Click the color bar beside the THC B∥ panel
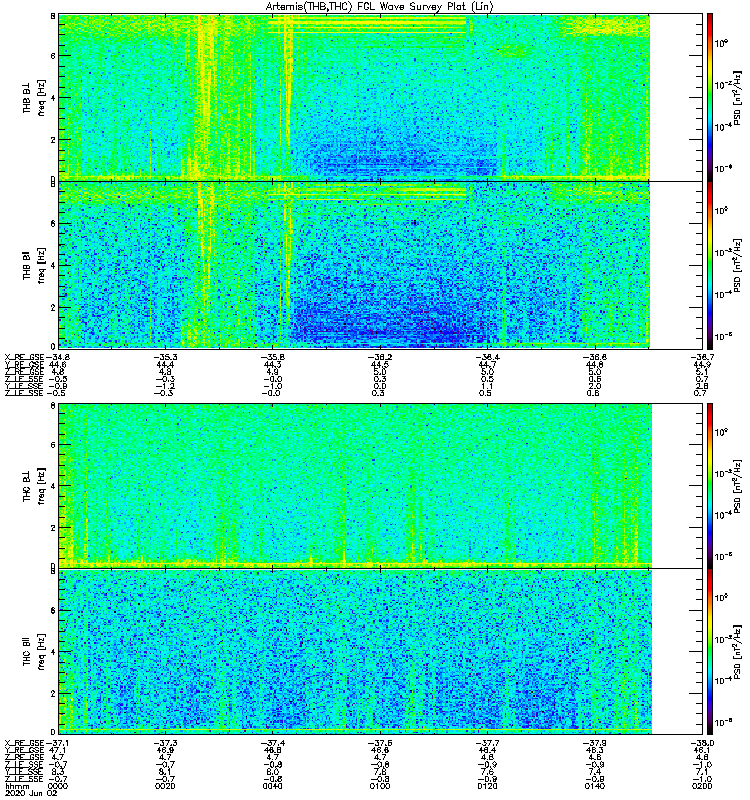 coord(710,652)
